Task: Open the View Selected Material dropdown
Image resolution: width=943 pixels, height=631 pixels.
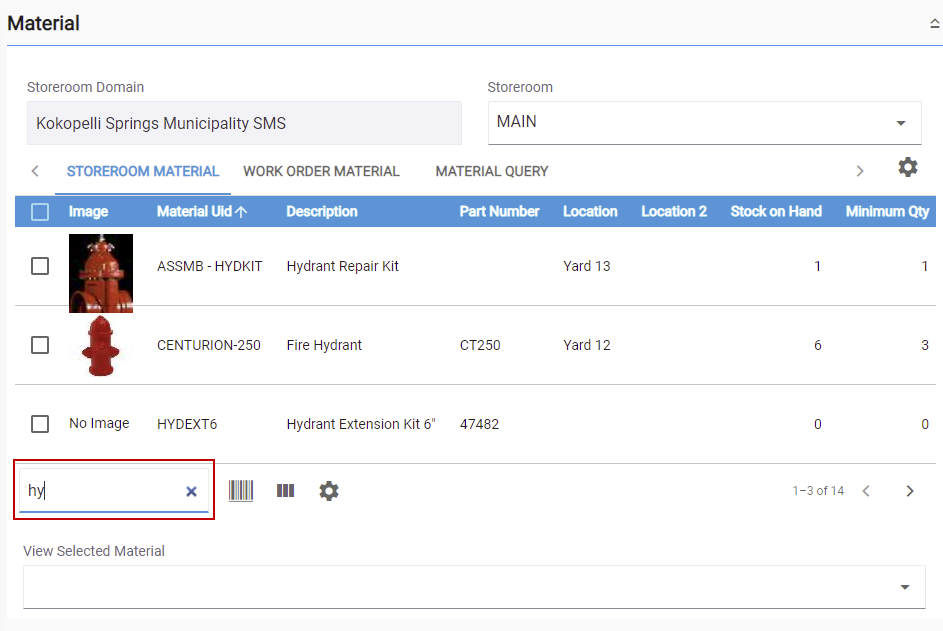Action: [x=474, y=586]
